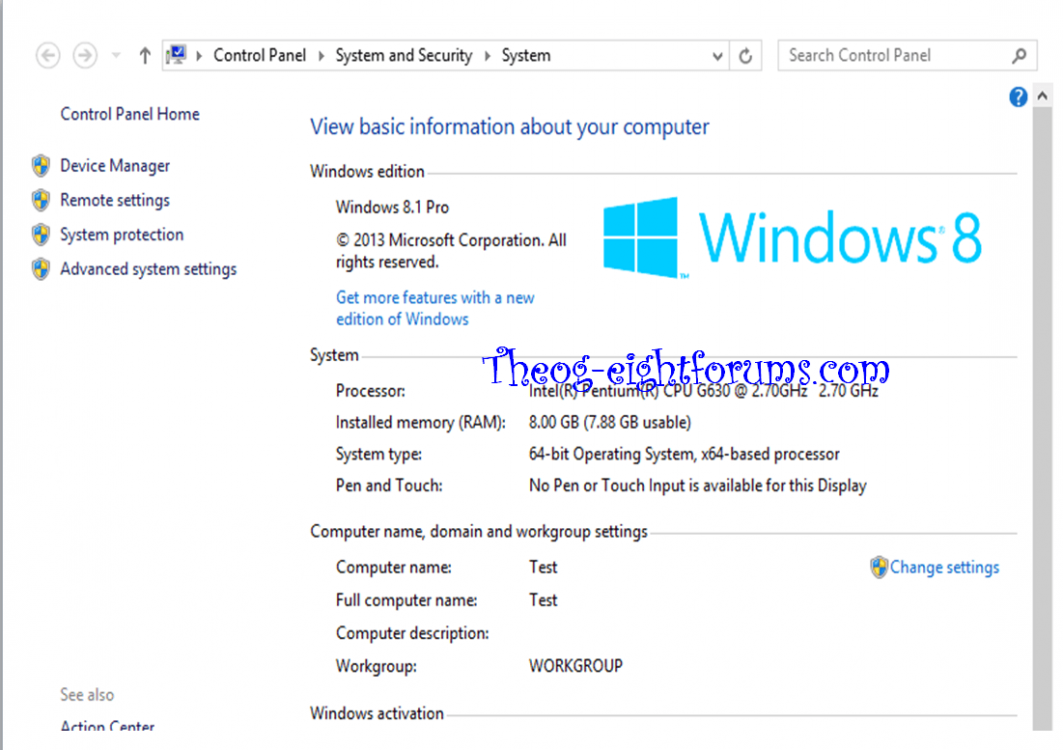Click the search magnifier icon

point(1019,56)
